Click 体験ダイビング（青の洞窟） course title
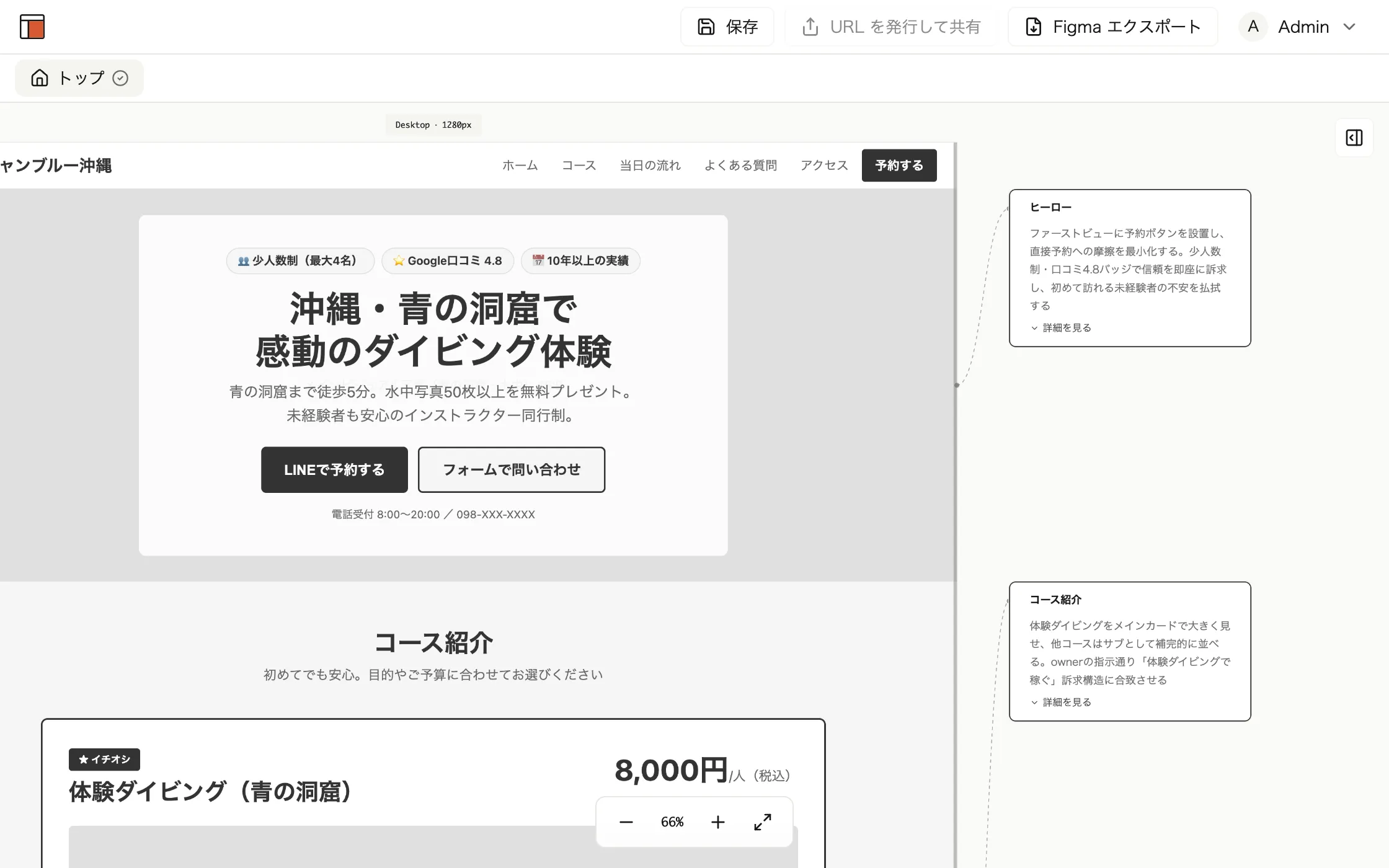The image size is (1389, 868). (x=210, y=792)
